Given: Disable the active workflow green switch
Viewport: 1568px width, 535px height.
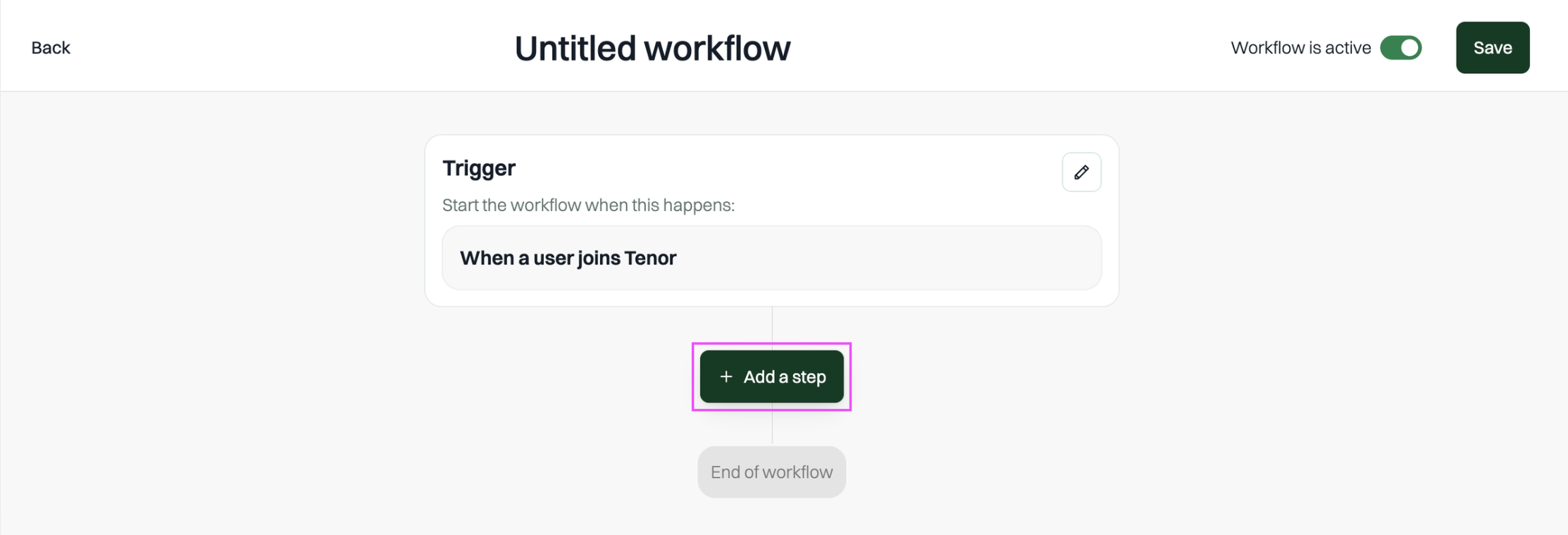Looking at the screenshot, I should click(1400, 48).
